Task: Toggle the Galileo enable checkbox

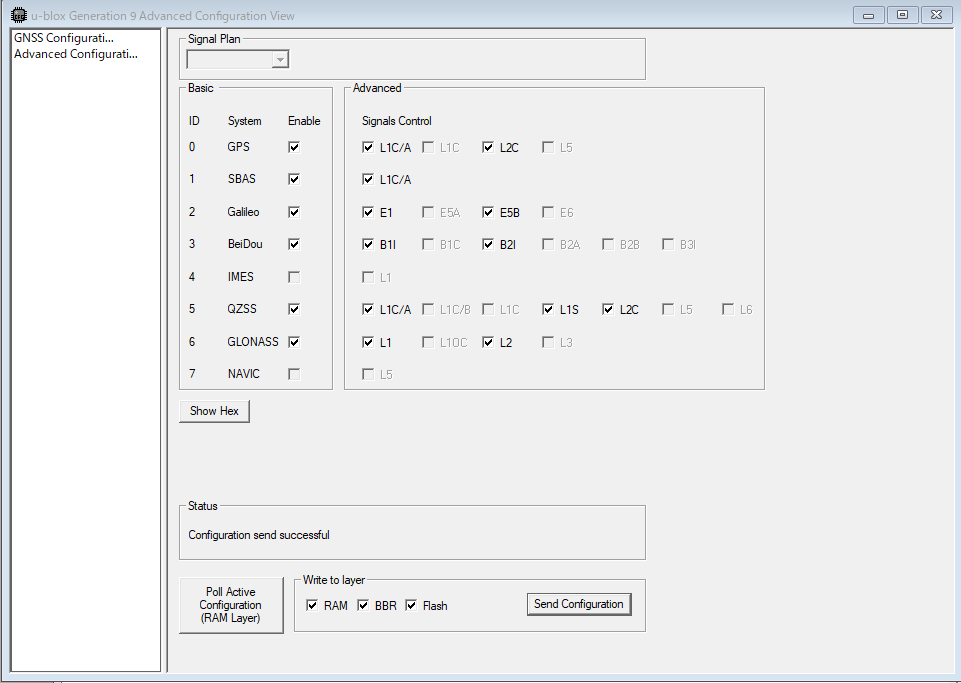Action: [x=294, y=212]
